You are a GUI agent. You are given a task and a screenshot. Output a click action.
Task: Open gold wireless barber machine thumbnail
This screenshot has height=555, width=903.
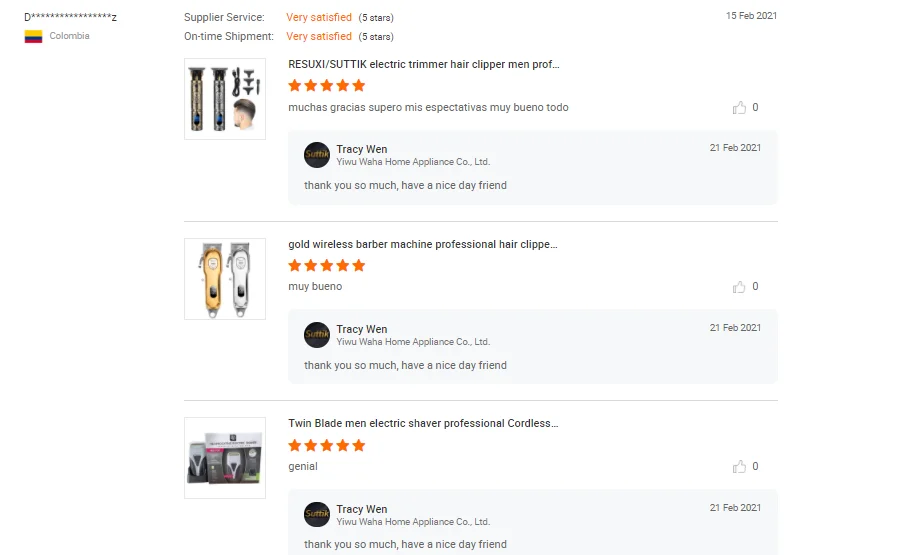pyautogui.click(x=225, y=279)
